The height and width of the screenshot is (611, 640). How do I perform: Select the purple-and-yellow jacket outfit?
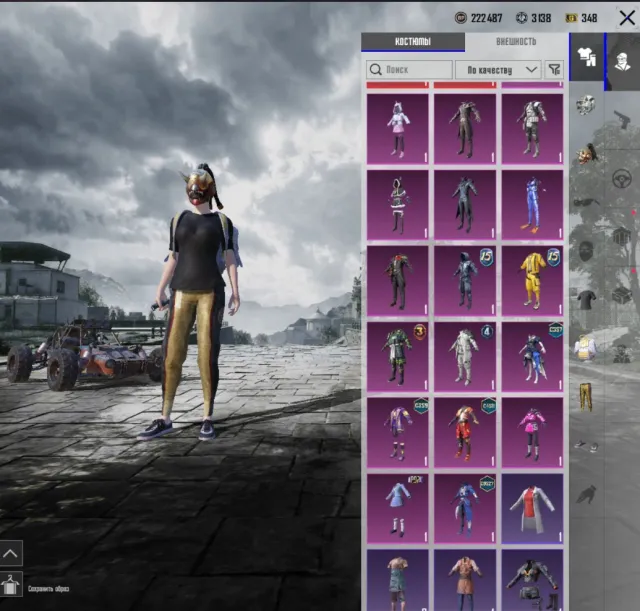tap(398, 433)
